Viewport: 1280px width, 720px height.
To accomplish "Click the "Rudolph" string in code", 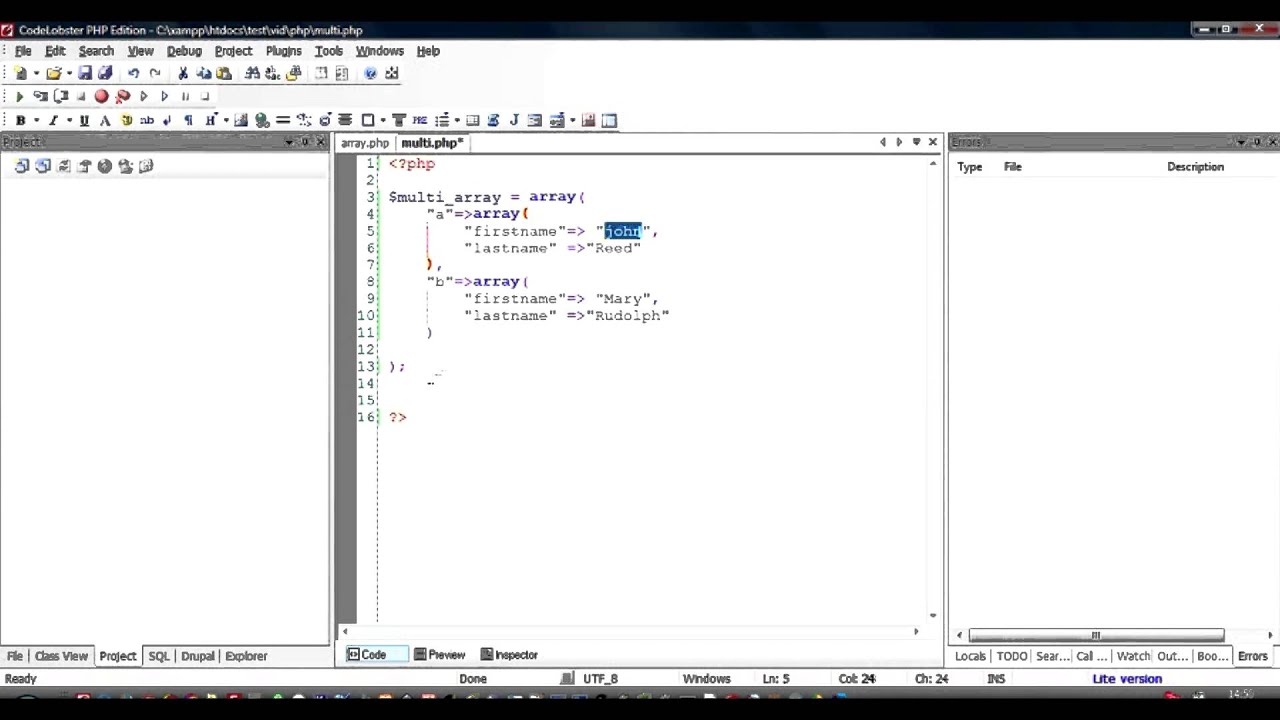I will coord(628,315).
